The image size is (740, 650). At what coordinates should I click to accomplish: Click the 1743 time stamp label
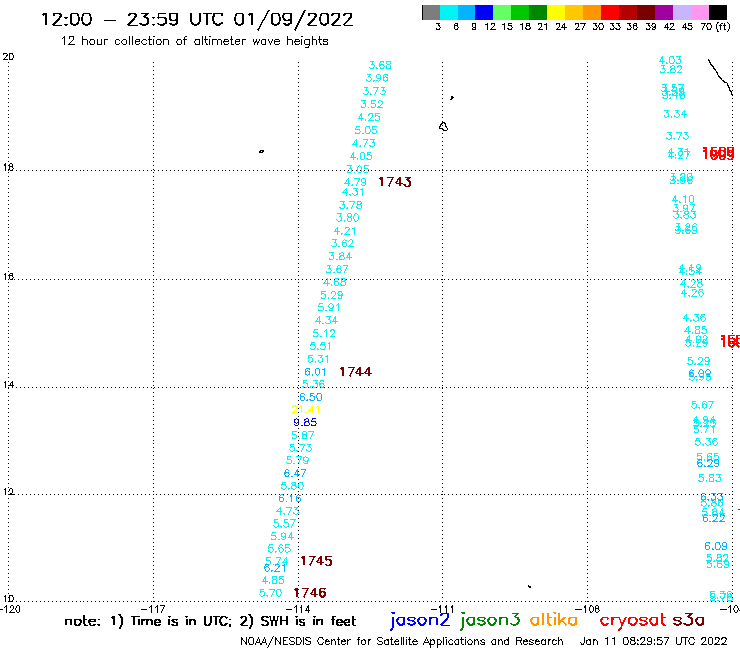click(x=395, y=182)
